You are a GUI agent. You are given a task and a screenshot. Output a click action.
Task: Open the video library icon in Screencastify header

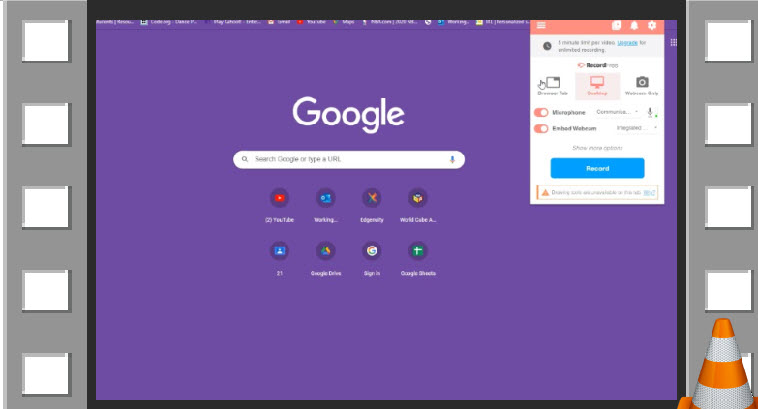click(616, 25)
